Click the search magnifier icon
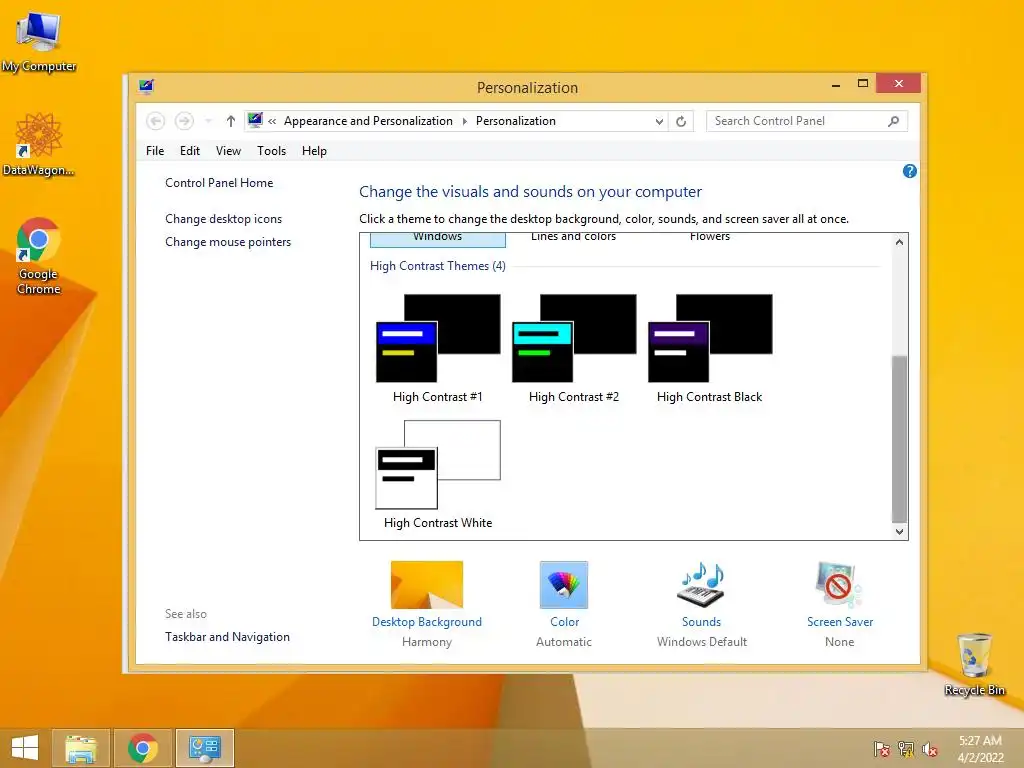Screen dimensions: 1024x768 (893, 121)
